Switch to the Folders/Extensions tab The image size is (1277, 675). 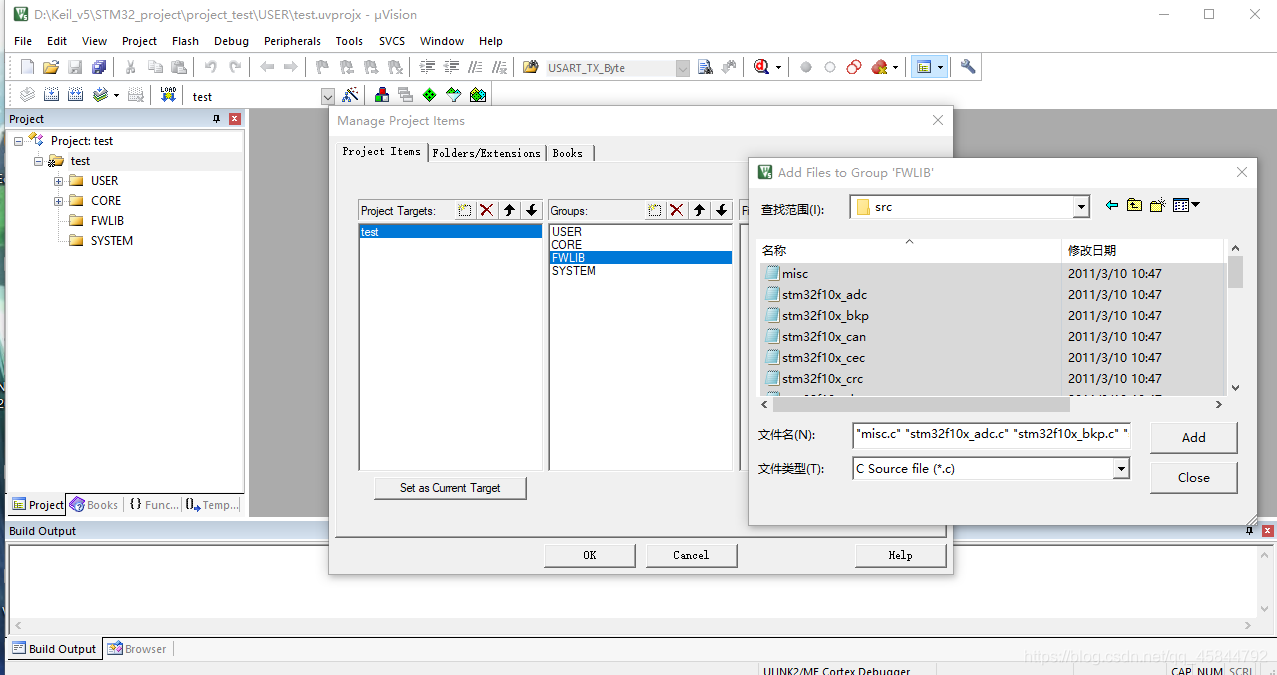[486, 153]
